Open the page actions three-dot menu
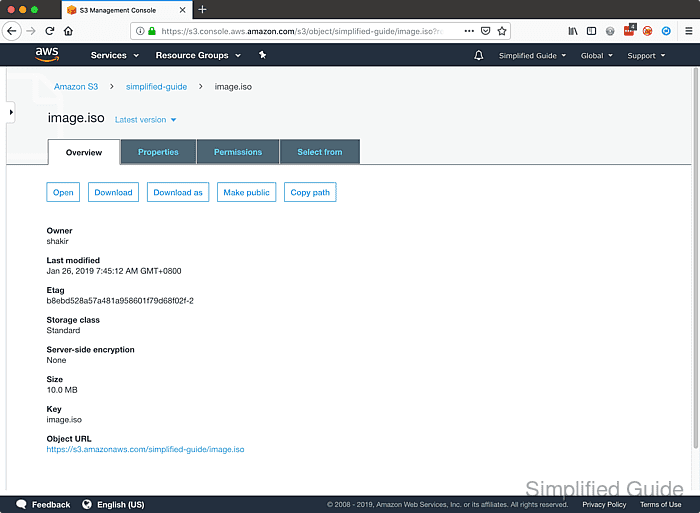Image resolution: width=700 pixels, height=513 pixels. [x=469, y=31]
